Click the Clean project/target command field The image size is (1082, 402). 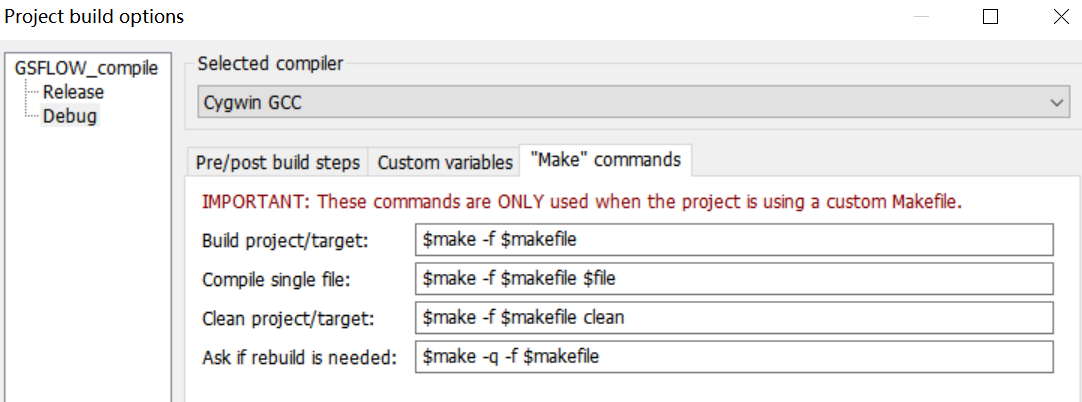click(734, 318)
